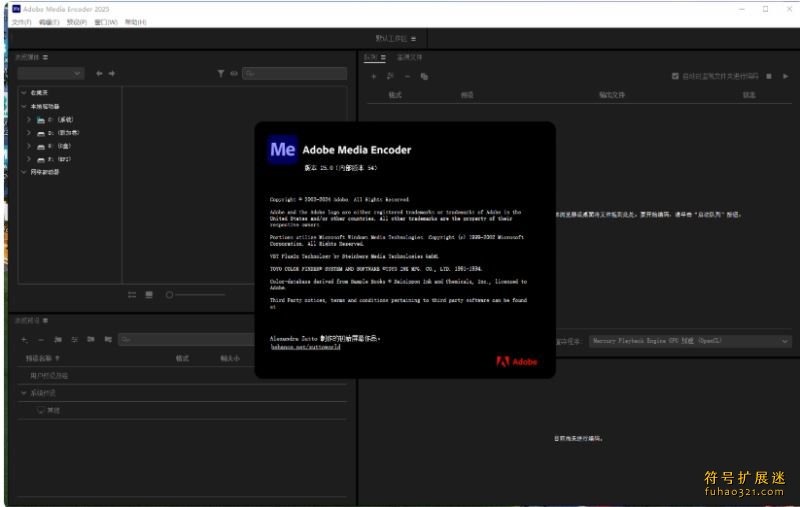Click the add output icon in queue toolbar
The height and width of the screenshot is (507, 800).
[390, 77]
